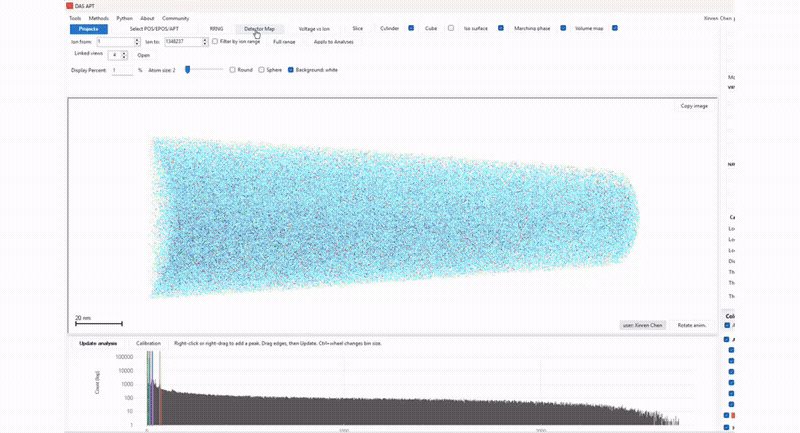800x433 pixels.
Task: Open the Python menu
Action: pos(124,18)
